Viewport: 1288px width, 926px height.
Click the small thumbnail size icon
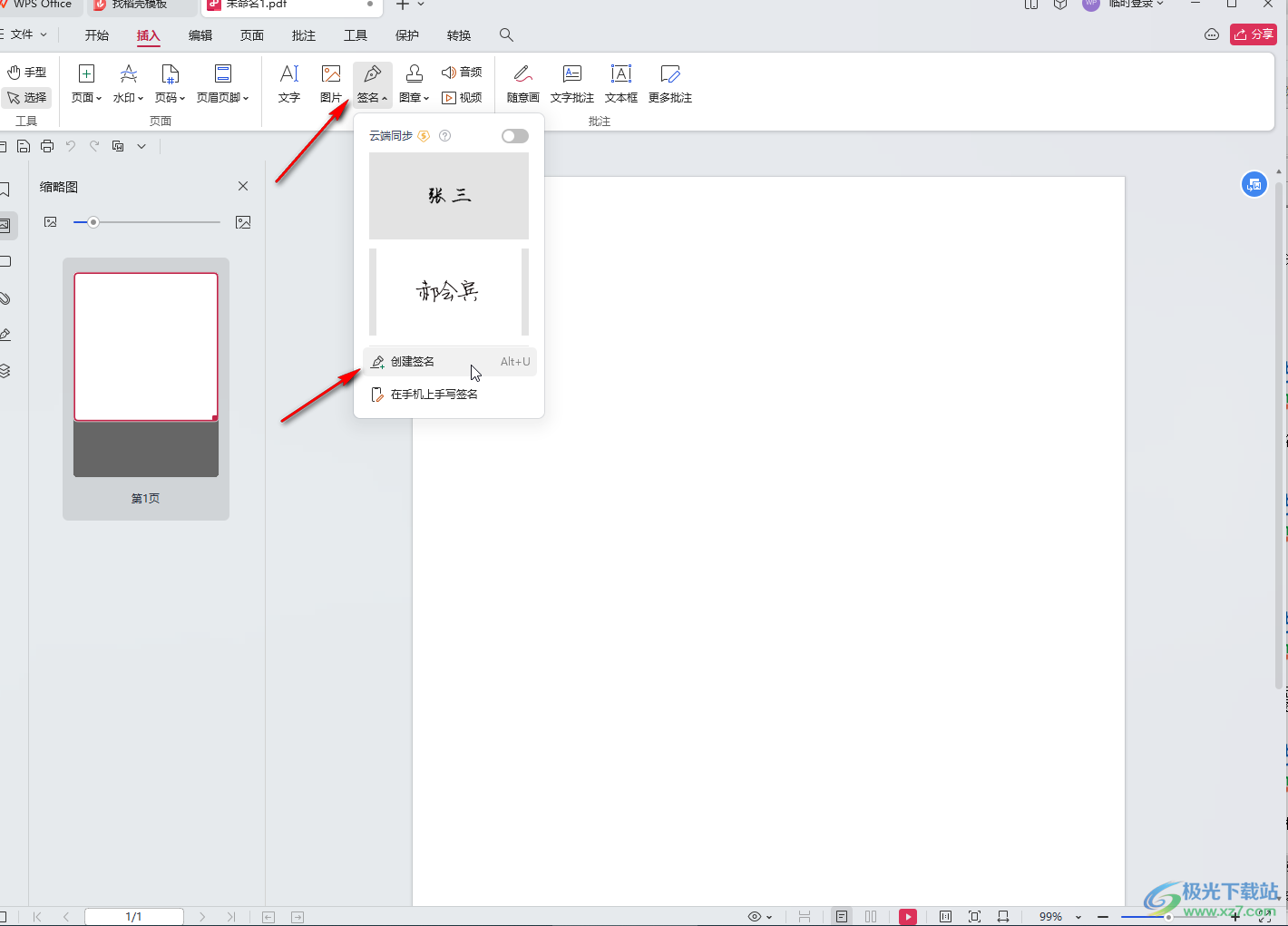pyautogui.click(x=51, y=222)
